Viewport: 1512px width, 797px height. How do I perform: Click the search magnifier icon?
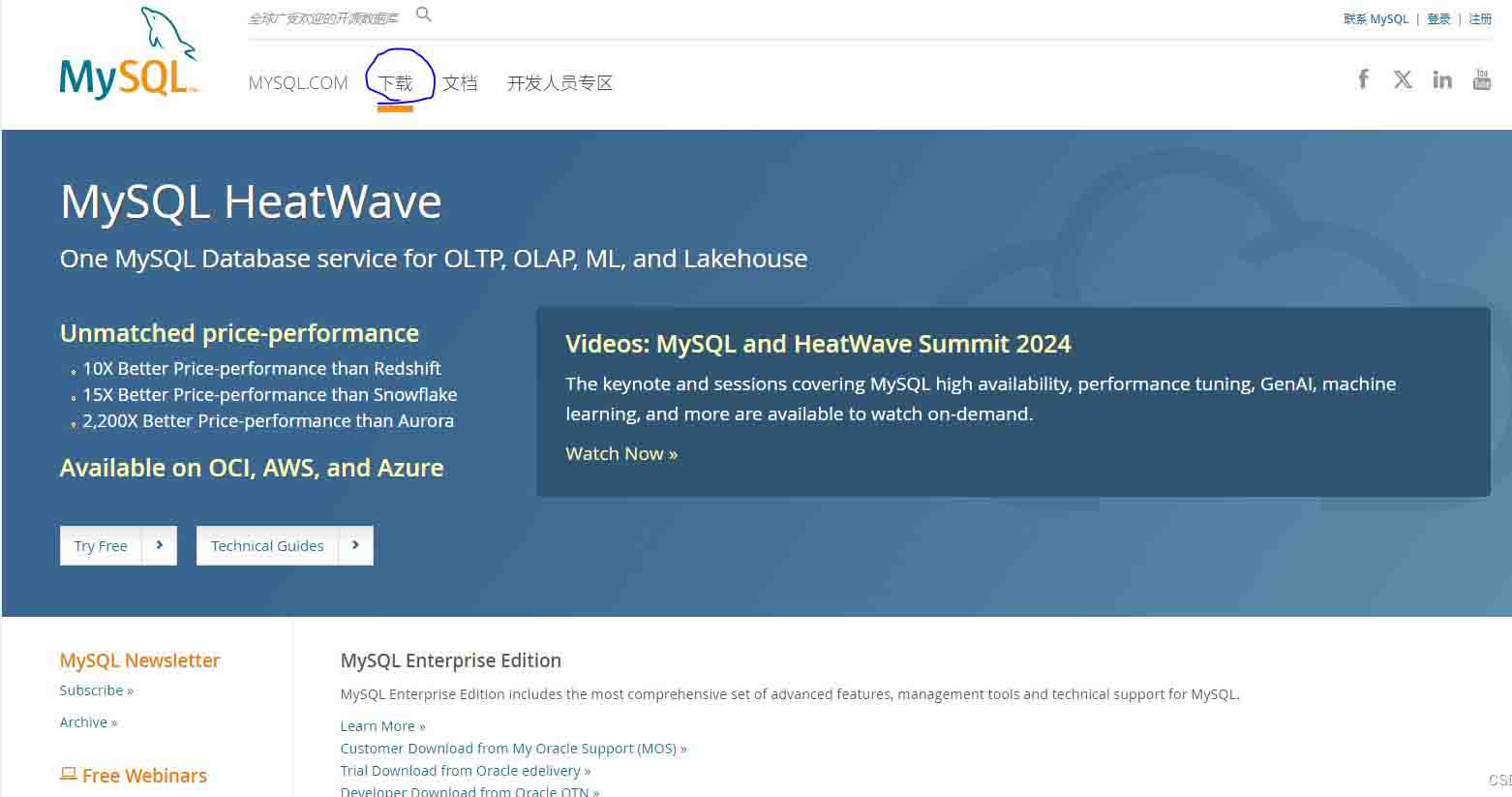[x=424, y=15]
